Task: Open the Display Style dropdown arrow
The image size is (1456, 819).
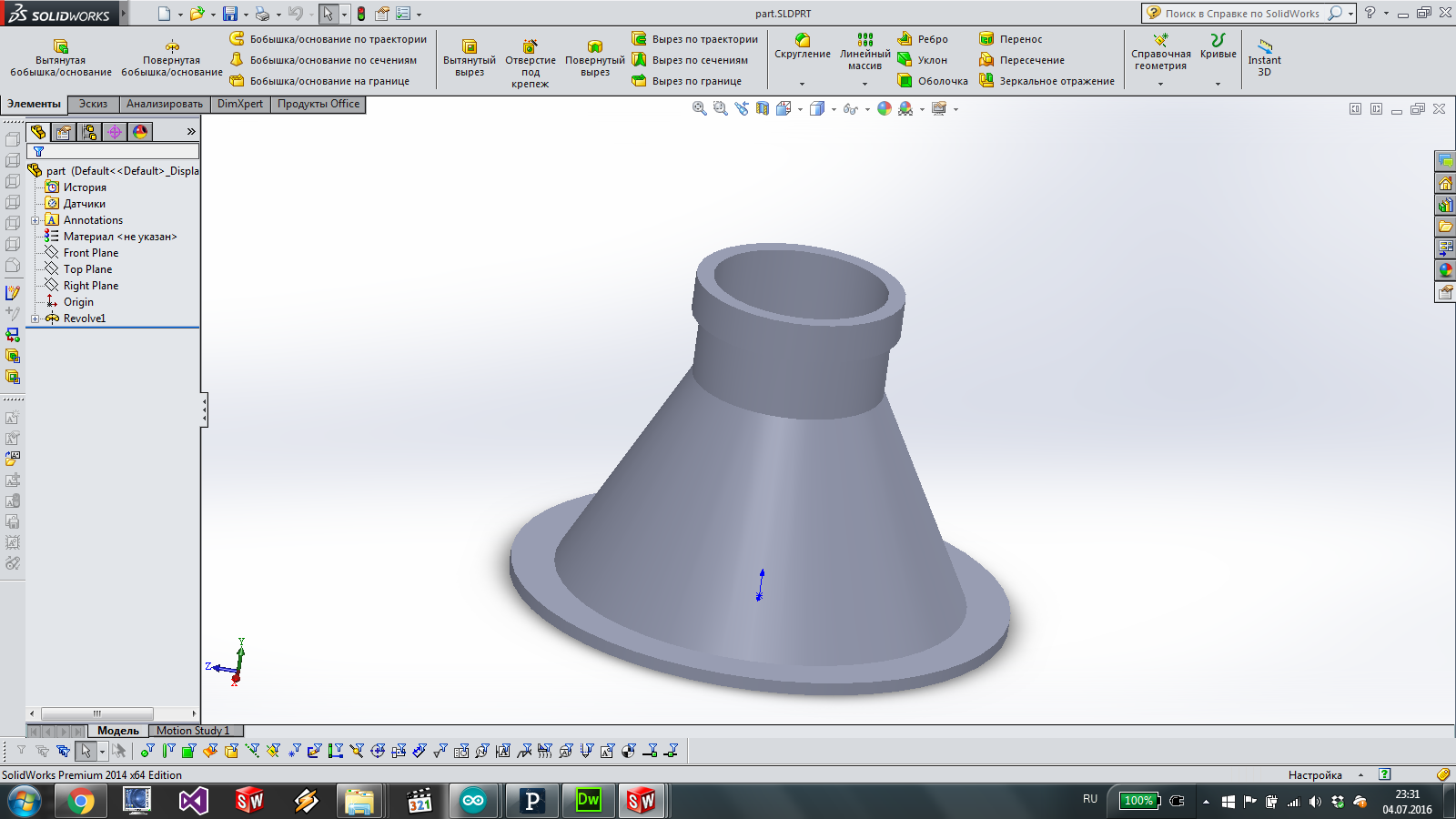Action: point(834,109)
